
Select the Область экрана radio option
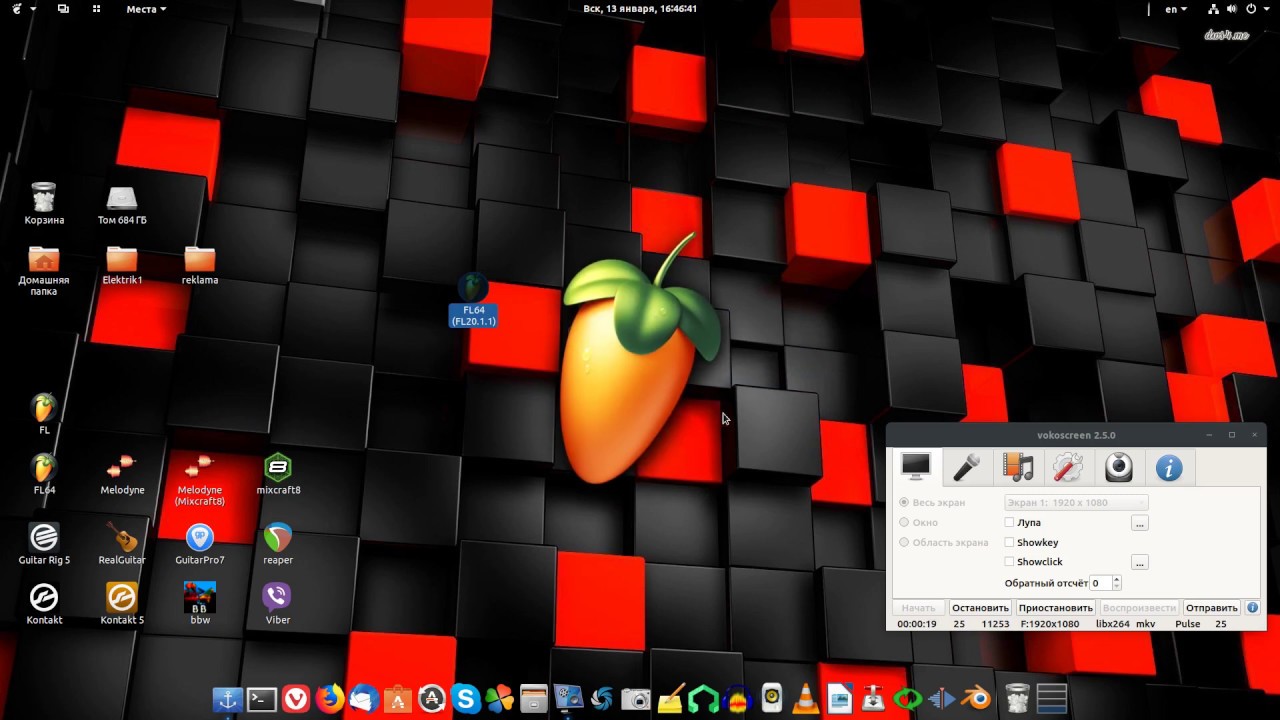(x=944, y=542)
